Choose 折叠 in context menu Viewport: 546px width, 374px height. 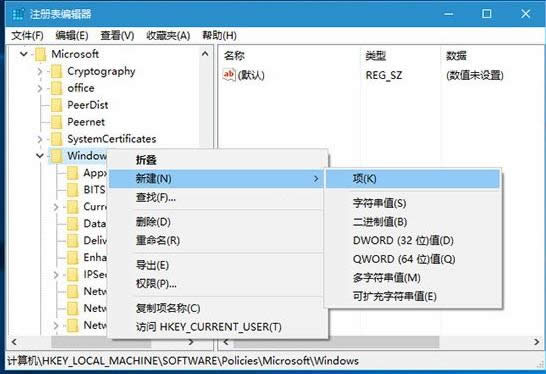(218, 160)
